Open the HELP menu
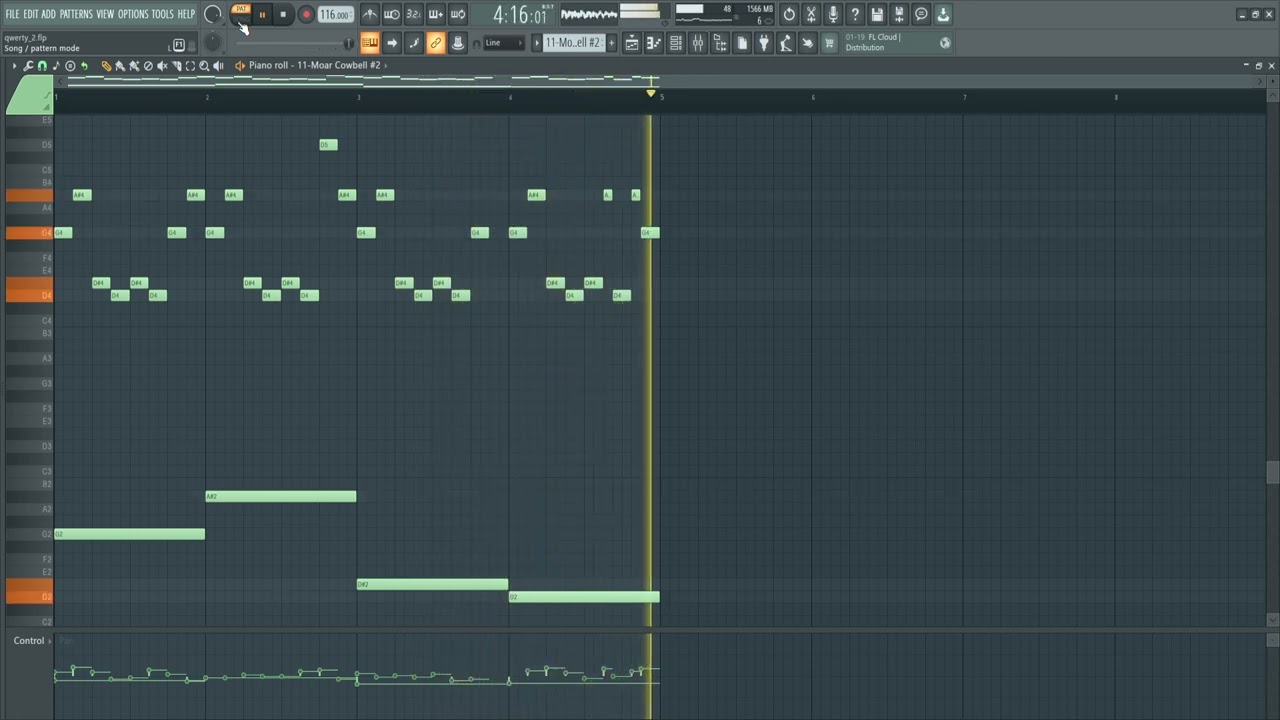Screen dimensions: 1280x720 click(186, 14)
